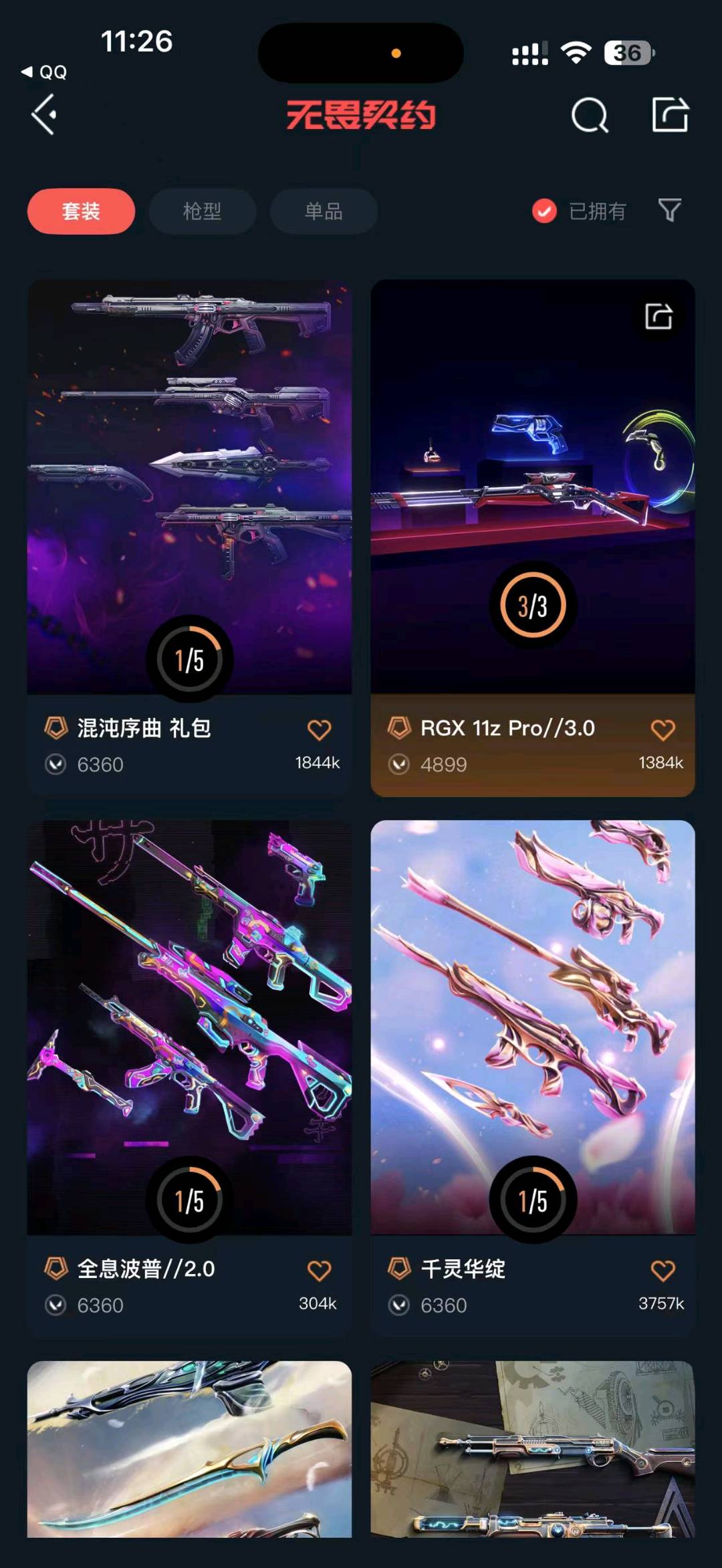Share the RGX 11z Pro card
The height and width of the screenshot is (1568, 722).
pos(658,316)
